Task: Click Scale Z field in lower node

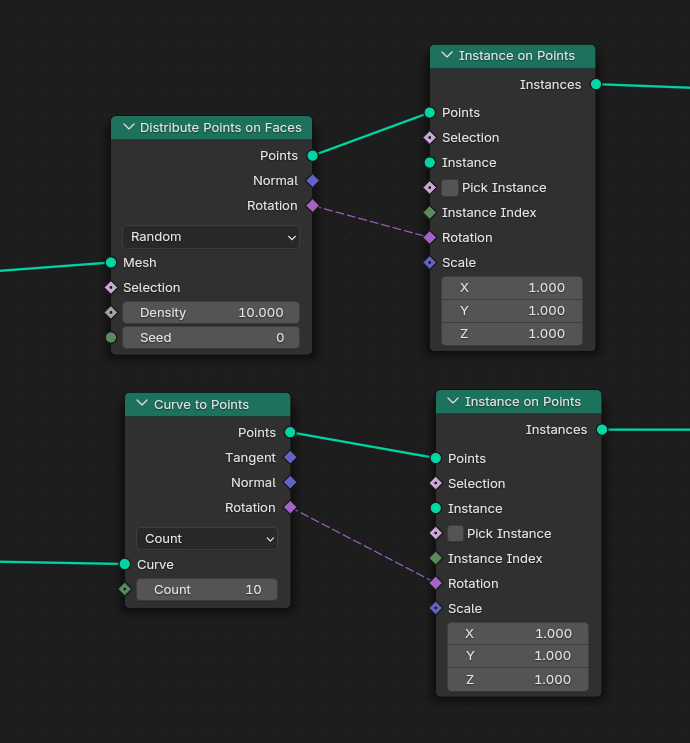Action: point(518,680)
